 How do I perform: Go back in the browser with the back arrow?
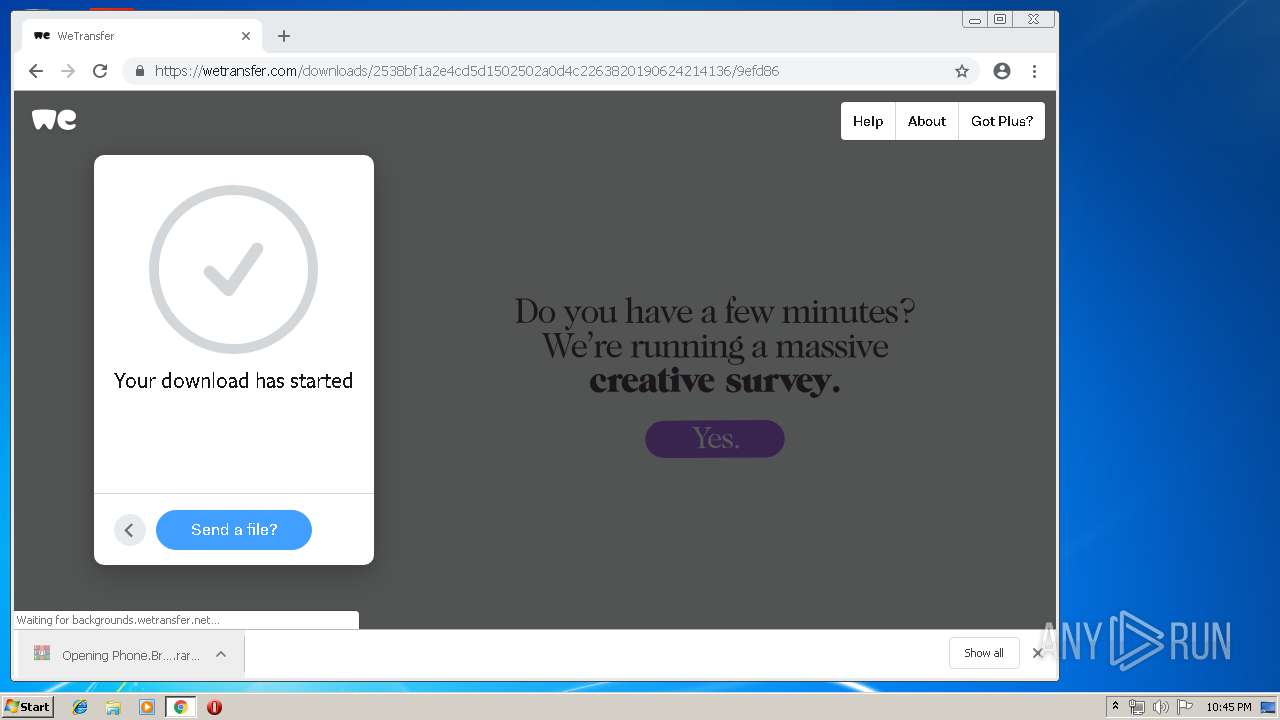pyautogui.click(x=36, y=71)
